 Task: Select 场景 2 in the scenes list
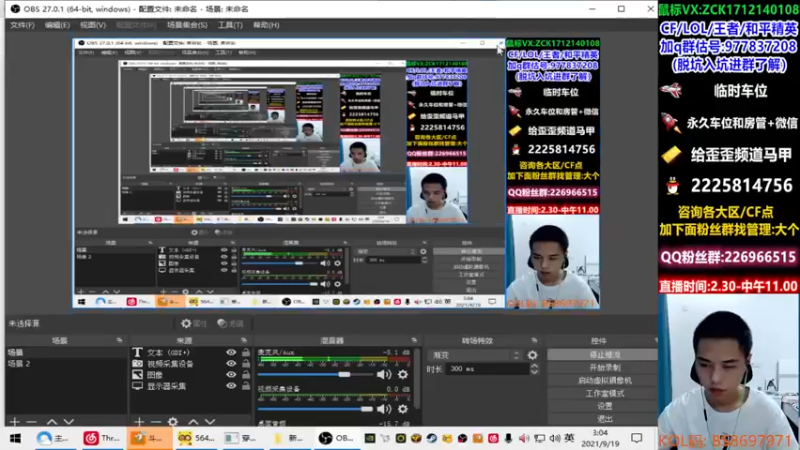tap(66, 364)
